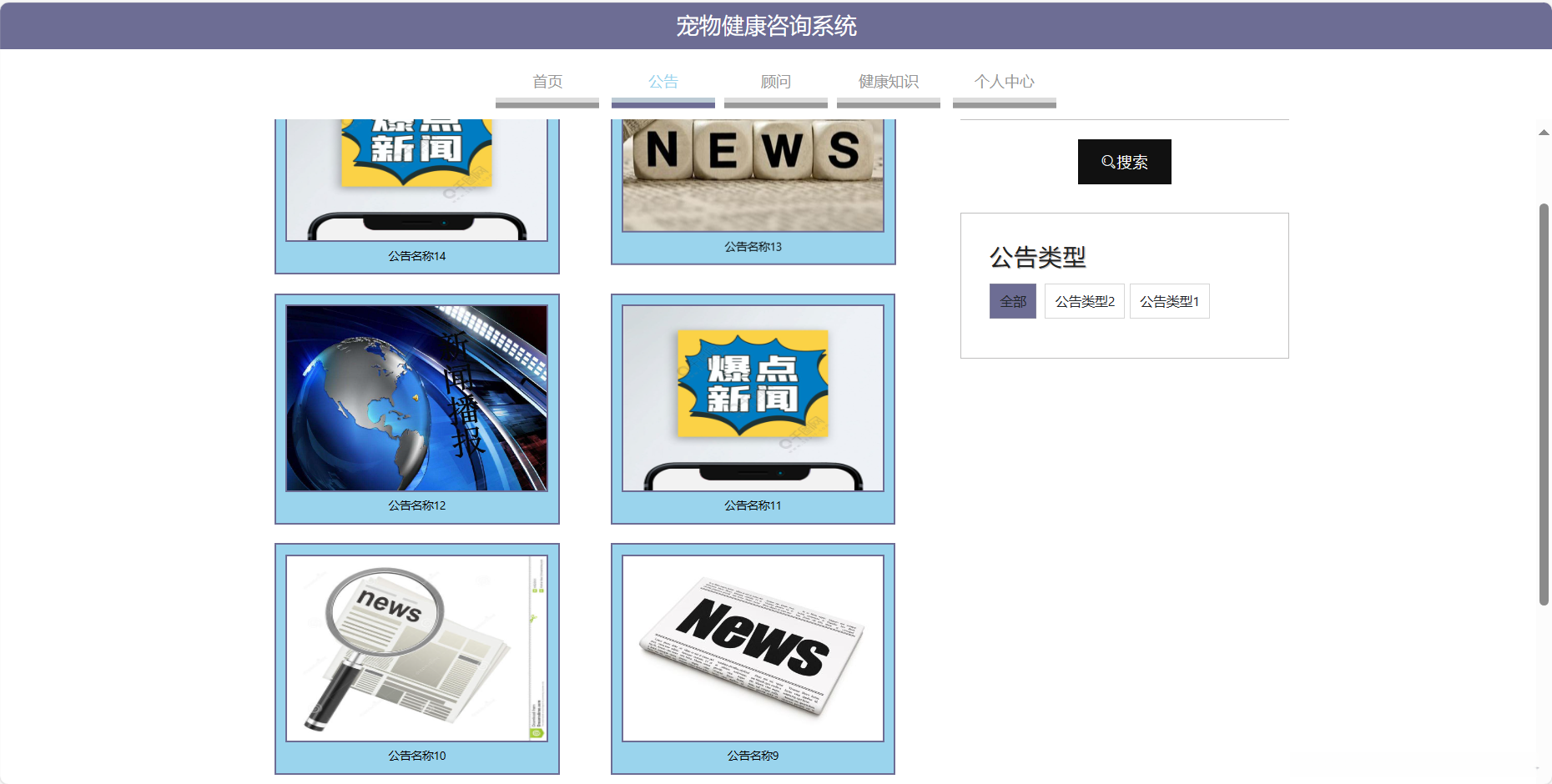1552x784 pixels.
Task: Click the magnifier icon on the search button
Action: (x=1106, y=162)
